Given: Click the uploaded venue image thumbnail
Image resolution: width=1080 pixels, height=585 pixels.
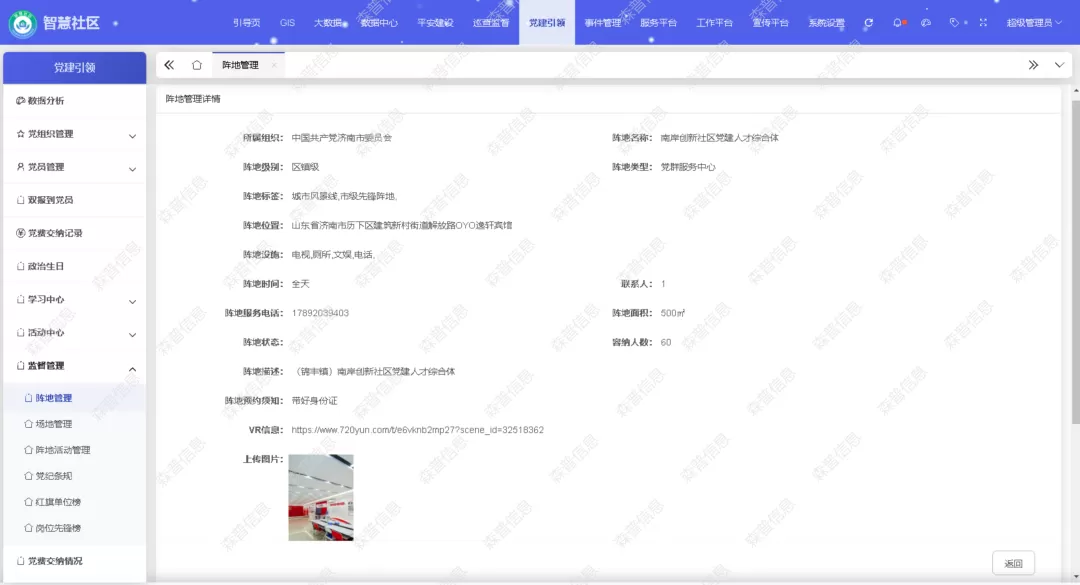Looking at the screenshot, I should click(x=321, y=498).
